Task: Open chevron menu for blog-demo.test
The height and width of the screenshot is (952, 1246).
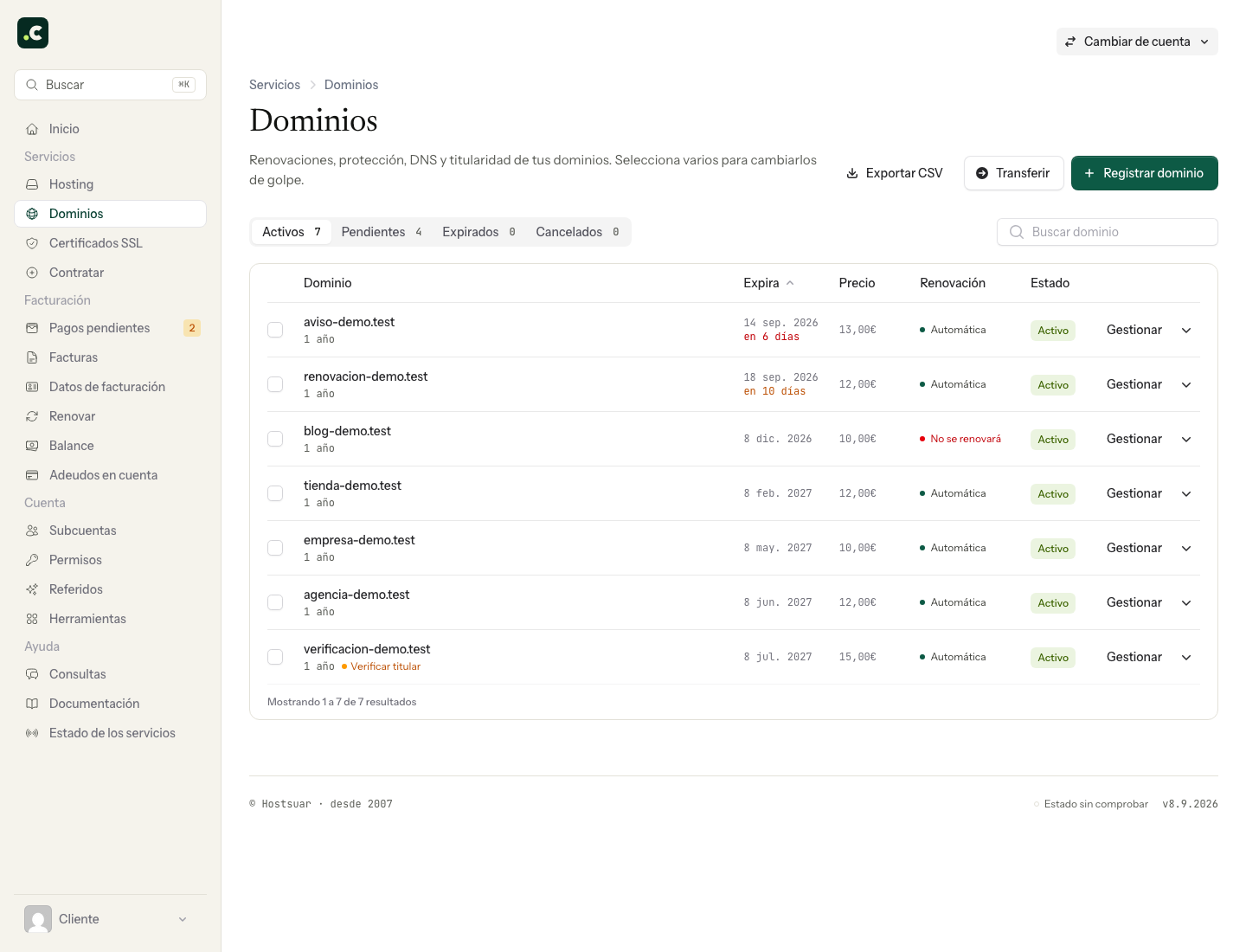Action: tap(1186, 439)
